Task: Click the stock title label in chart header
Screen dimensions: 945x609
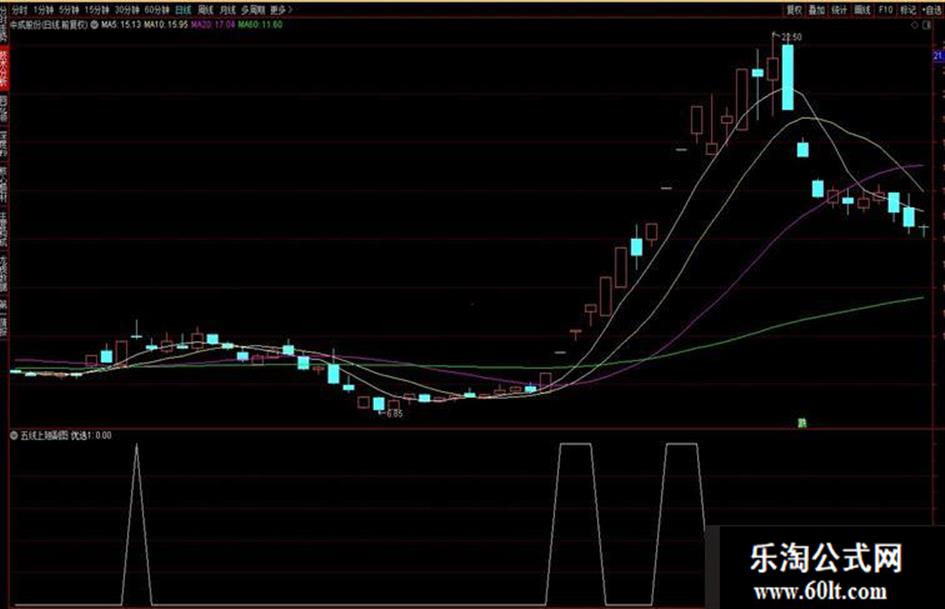Action: tap(49, 25)
